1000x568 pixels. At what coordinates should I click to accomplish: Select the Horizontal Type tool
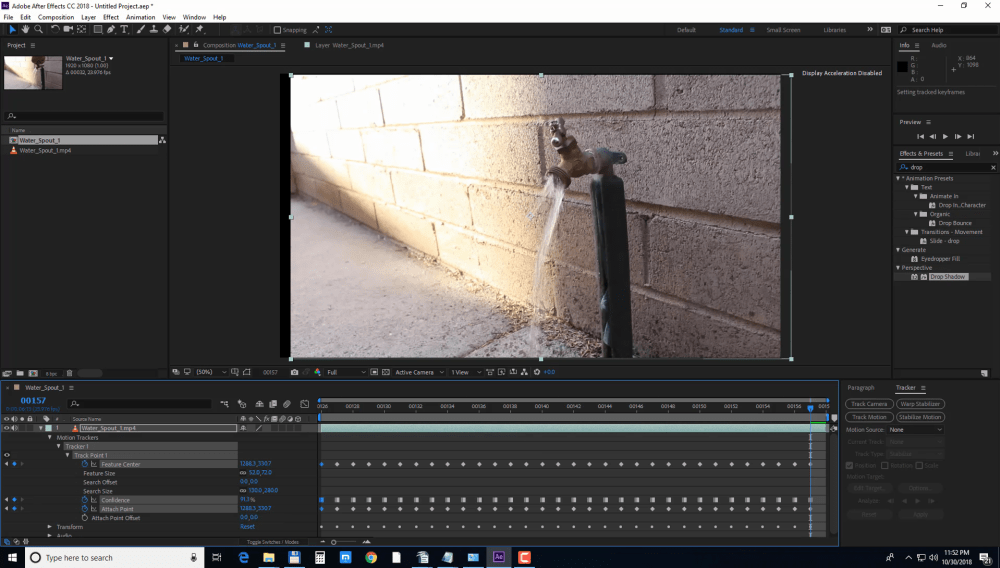[124, 29]
